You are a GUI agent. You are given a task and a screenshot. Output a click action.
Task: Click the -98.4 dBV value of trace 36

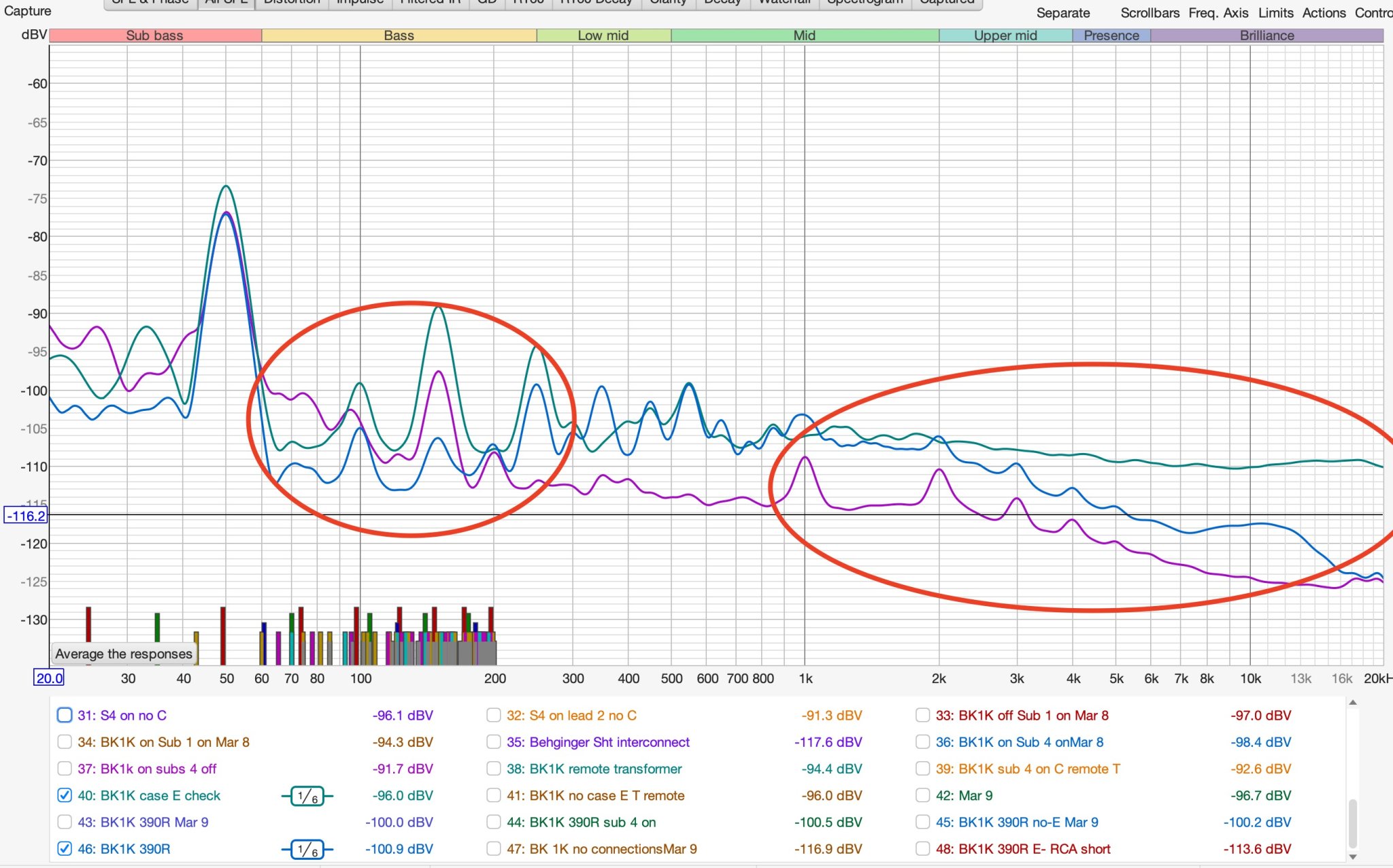[x=1260, y=741]
